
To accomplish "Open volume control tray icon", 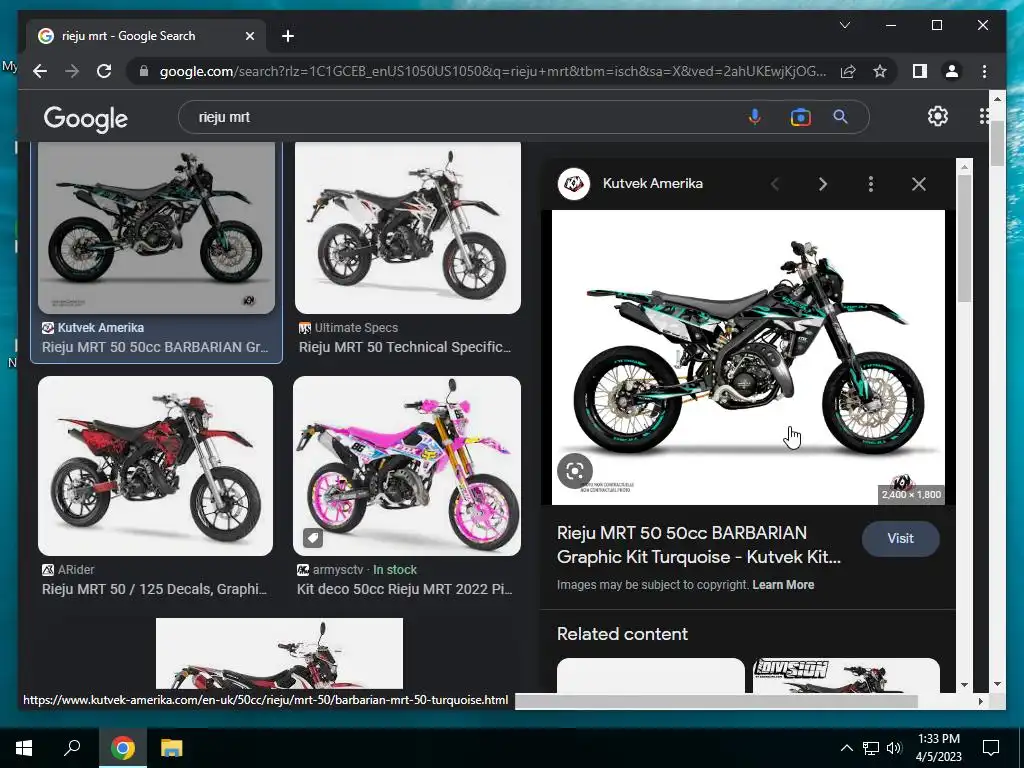I will pyautogui.click(x=894, y=748).
